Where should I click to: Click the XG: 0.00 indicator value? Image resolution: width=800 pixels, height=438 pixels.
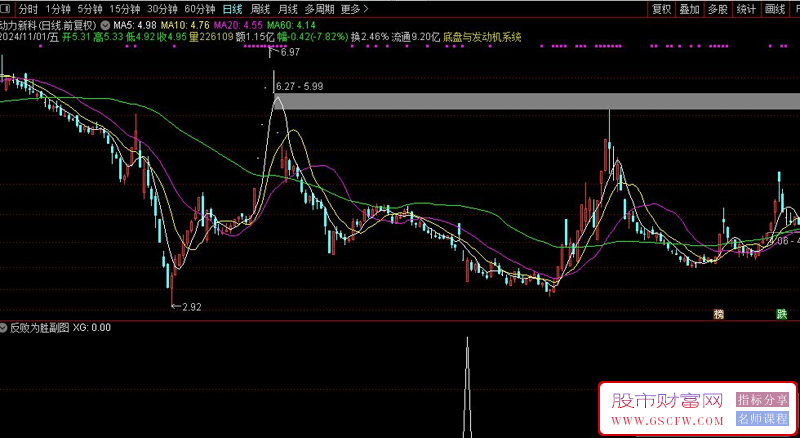pyautogui.click(x=92, y=328)
